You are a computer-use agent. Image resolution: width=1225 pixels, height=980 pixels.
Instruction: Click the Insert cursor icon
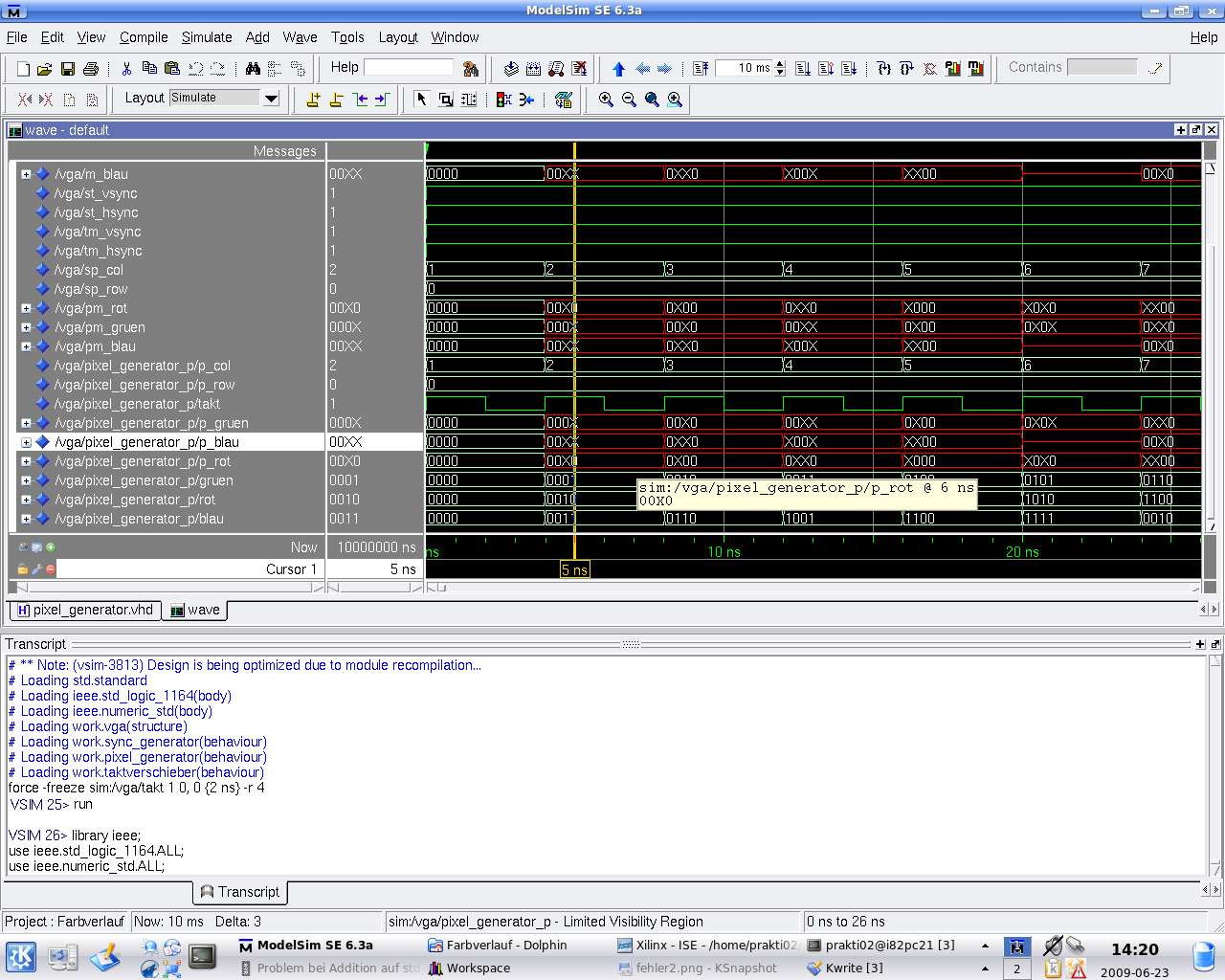[313, 100]
